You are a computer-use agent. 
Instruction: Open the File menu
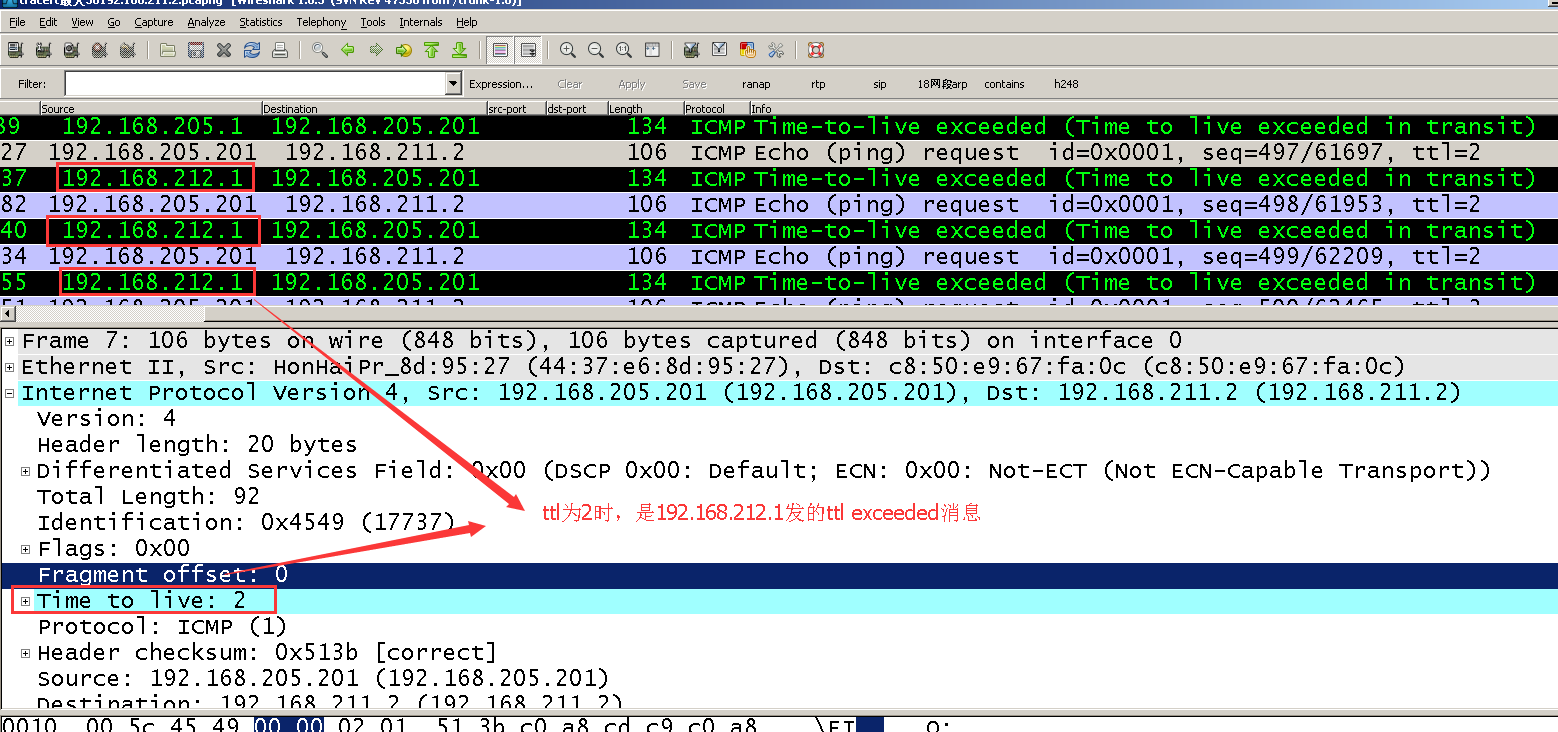coord(17,22)
